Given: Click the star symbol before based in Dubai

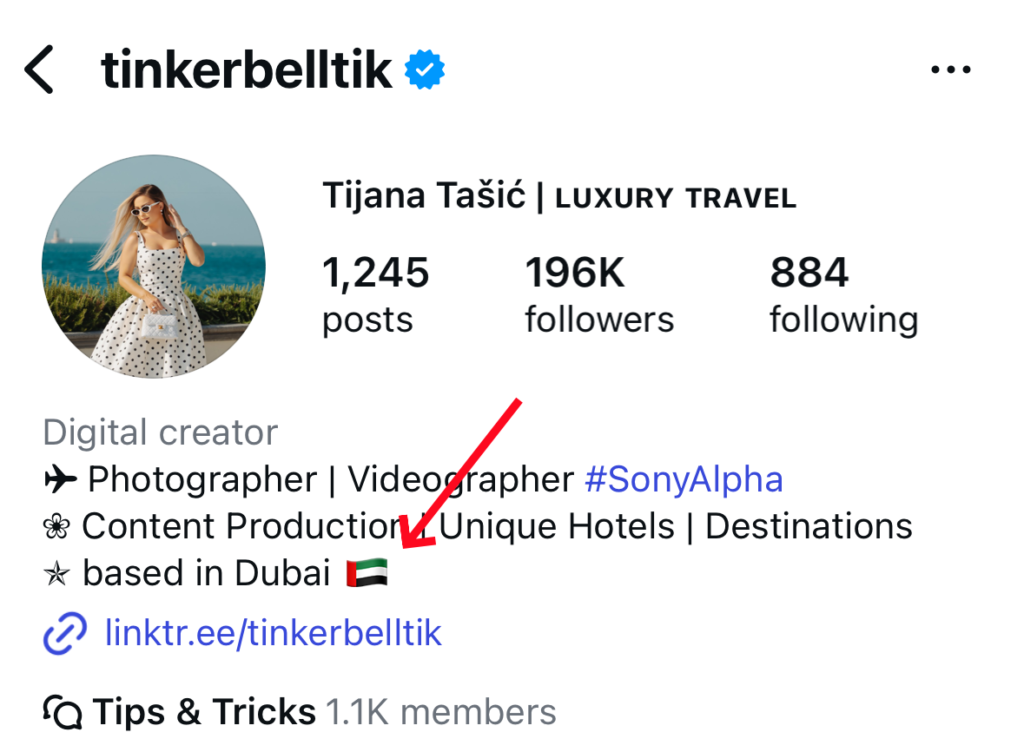Looking at the screenshot, I should (57, 574).
